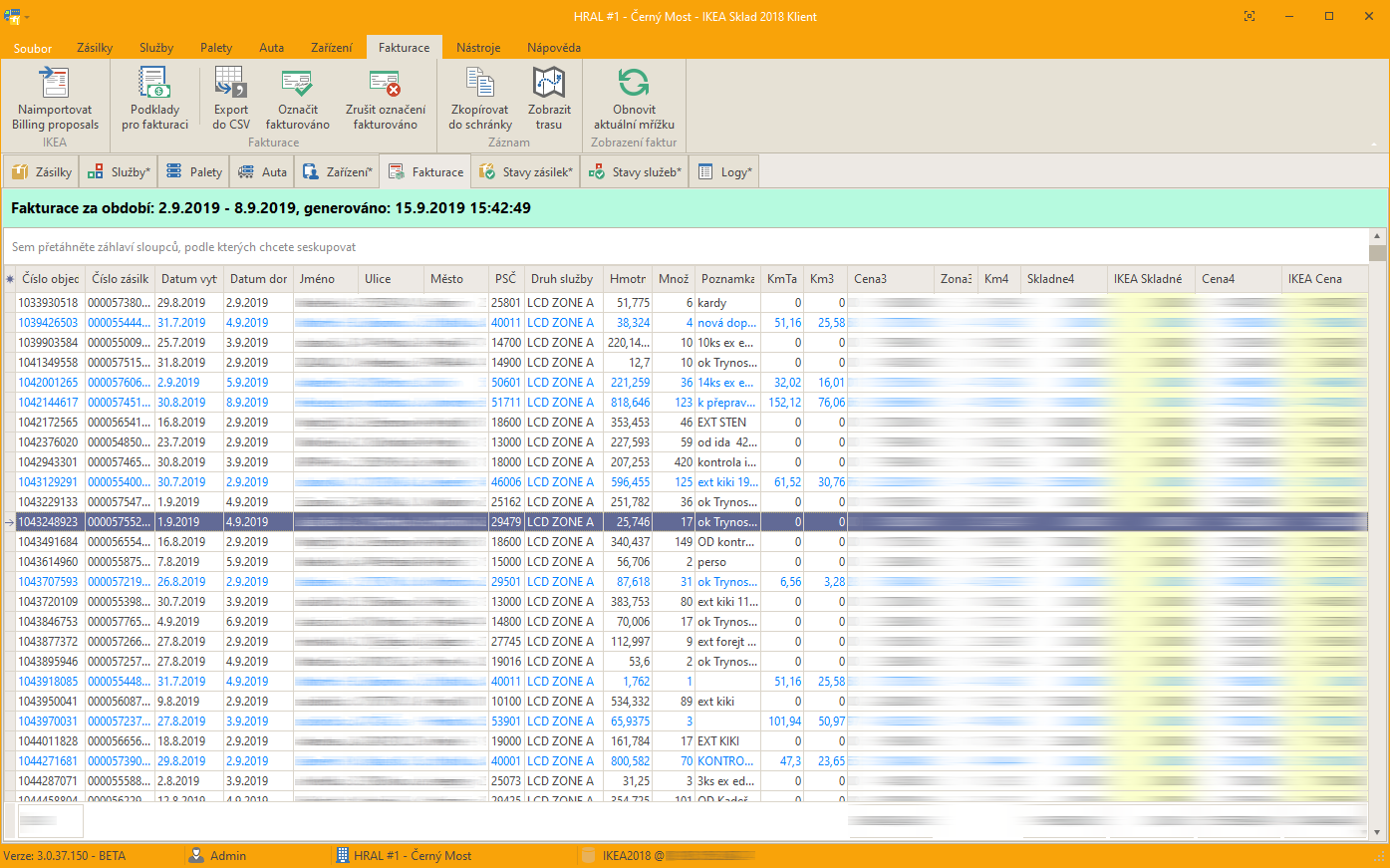The height and width of the screenshot is (868, 1390).
Task: Collapse the ribbon using the corner arrow
Action: (x=1375, y=144)
